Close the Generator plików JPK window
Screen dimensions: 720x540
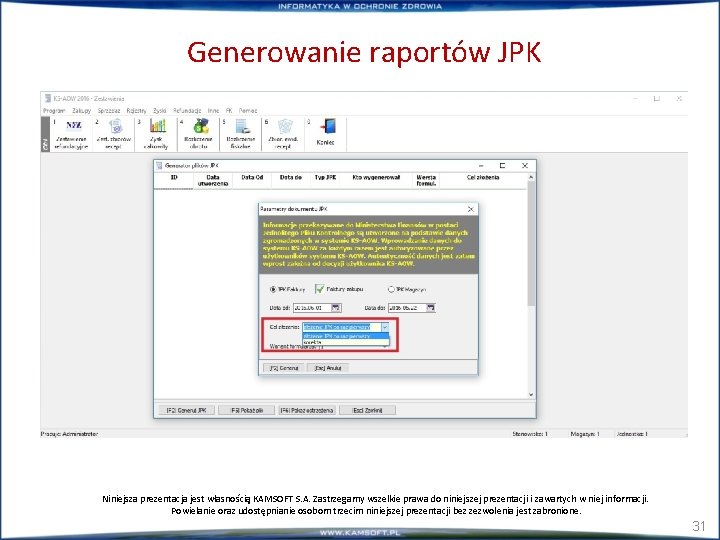[x=525, y=166]
